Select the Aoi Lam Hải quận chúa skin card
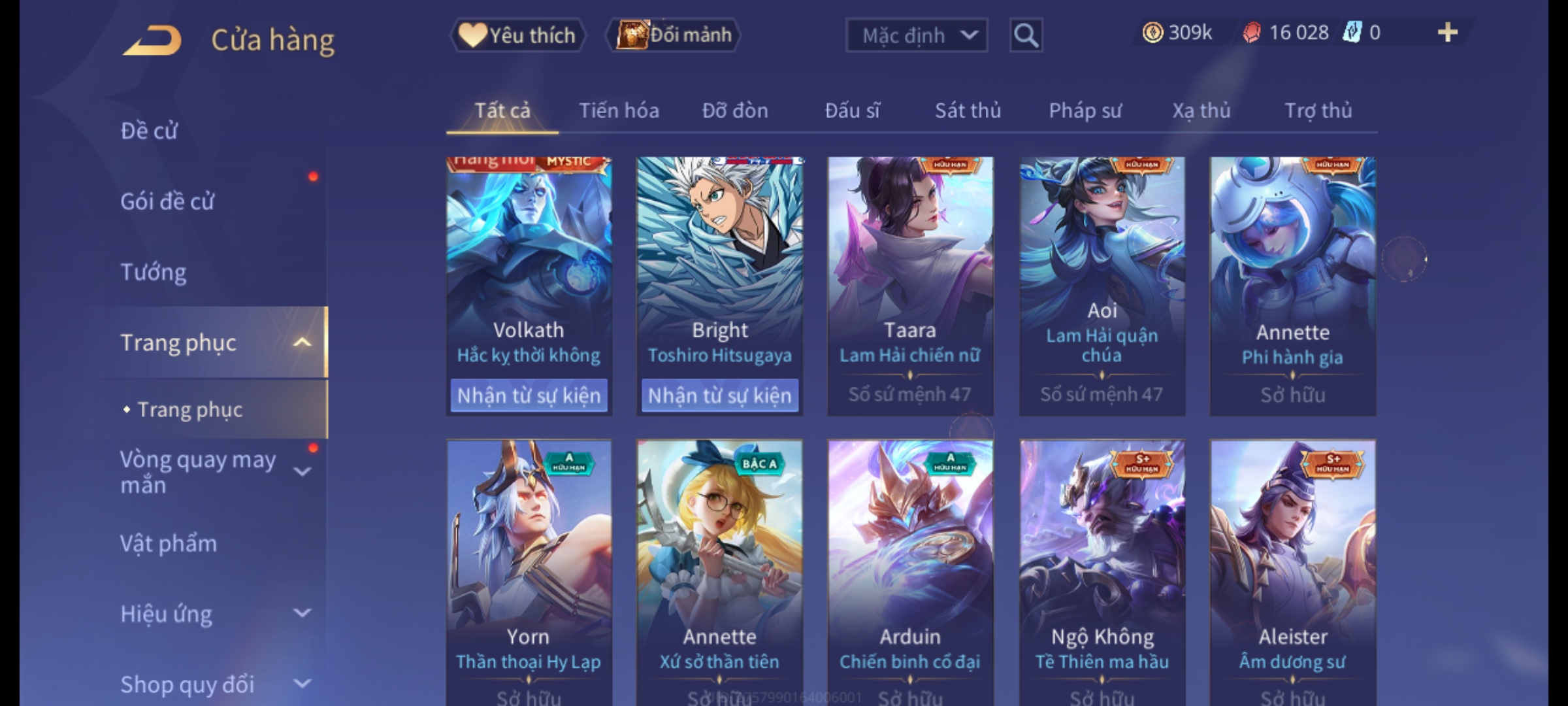Image resolution: width=1568 pixels, height=706 pixels. pyautogui.click(x=1102, y=286)
